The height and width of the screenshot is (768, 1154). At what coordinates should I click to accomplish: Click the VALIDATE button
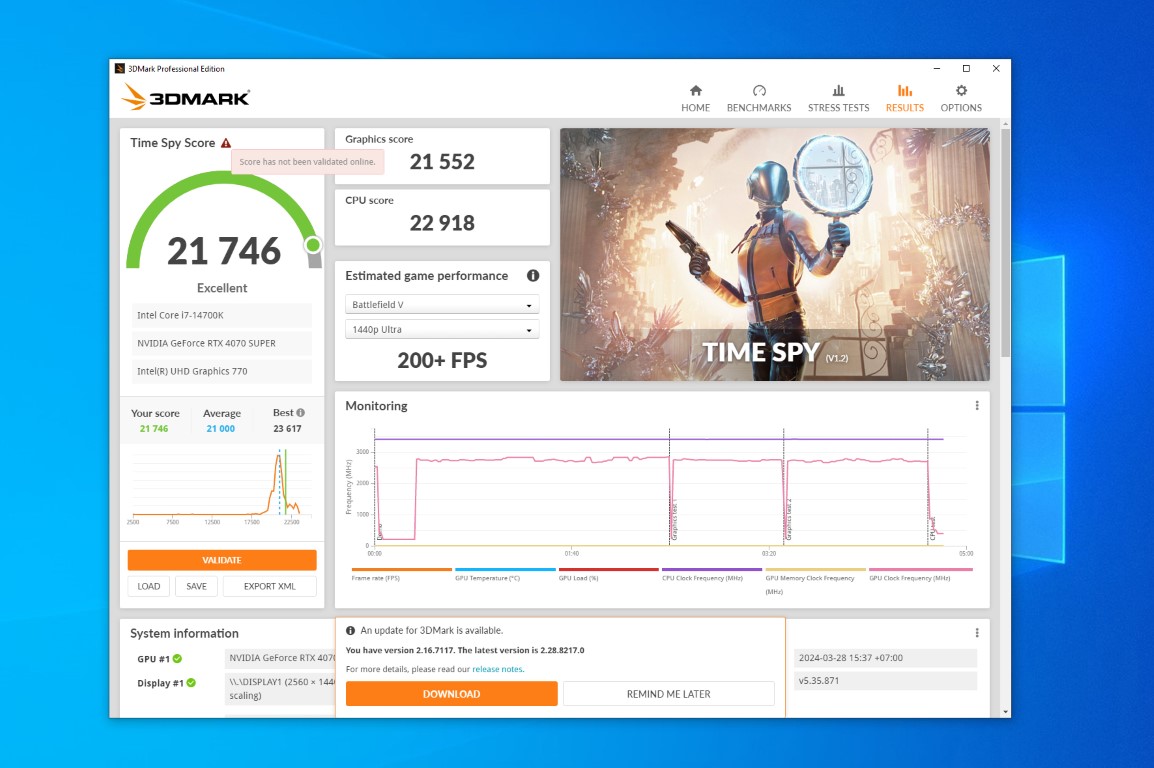[x=222, y=560]
